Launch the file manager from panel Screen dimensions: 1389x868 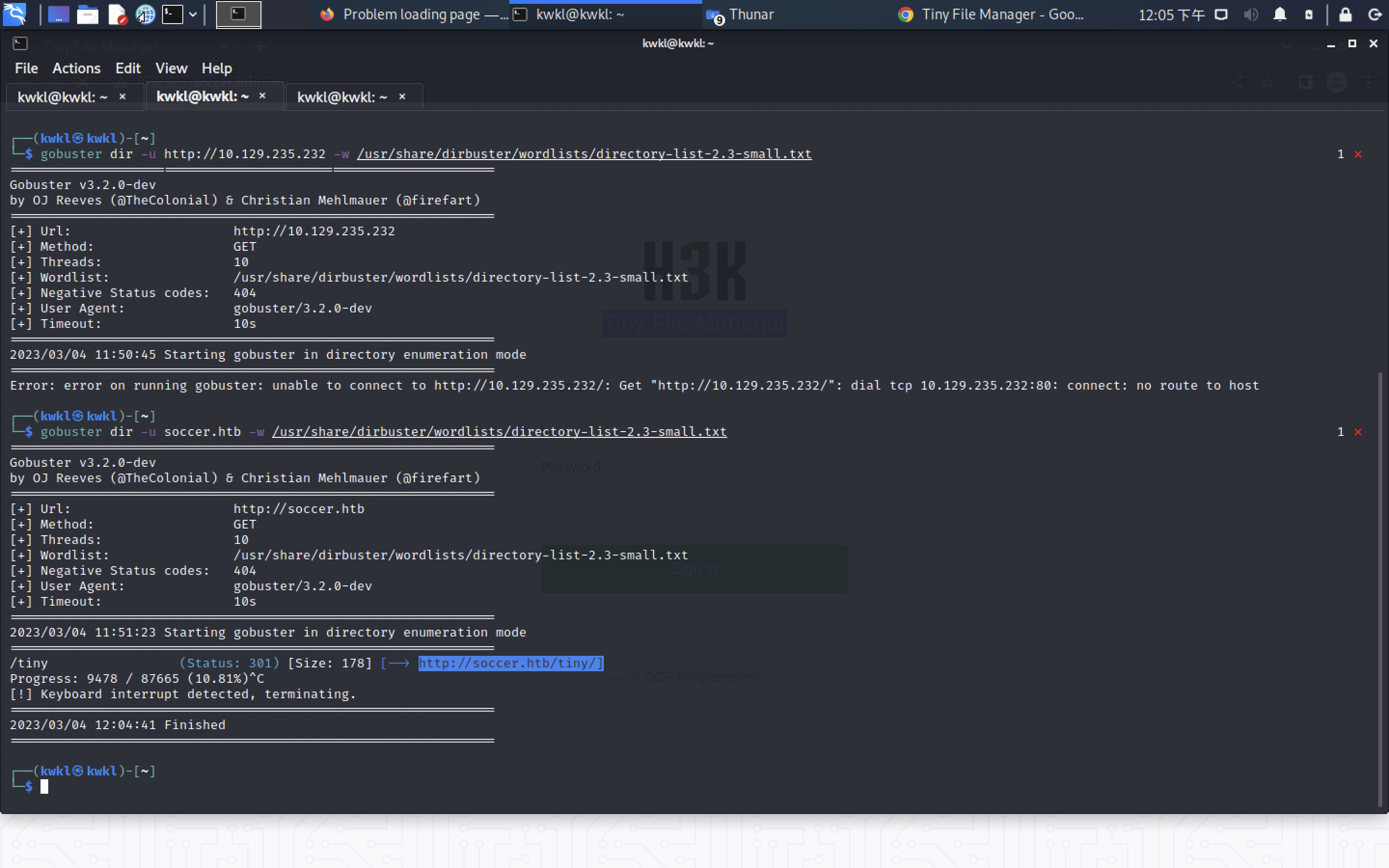pyautogui.click(x=87, y=14)
